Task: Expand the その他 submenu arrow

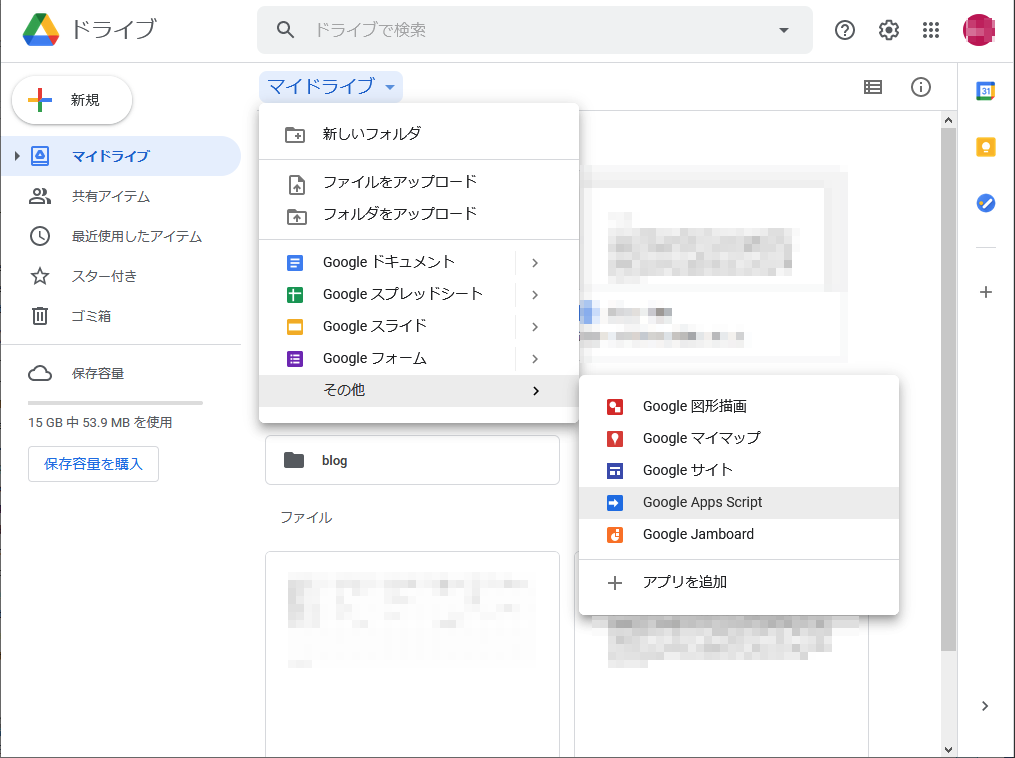Action: coord(535,390)
